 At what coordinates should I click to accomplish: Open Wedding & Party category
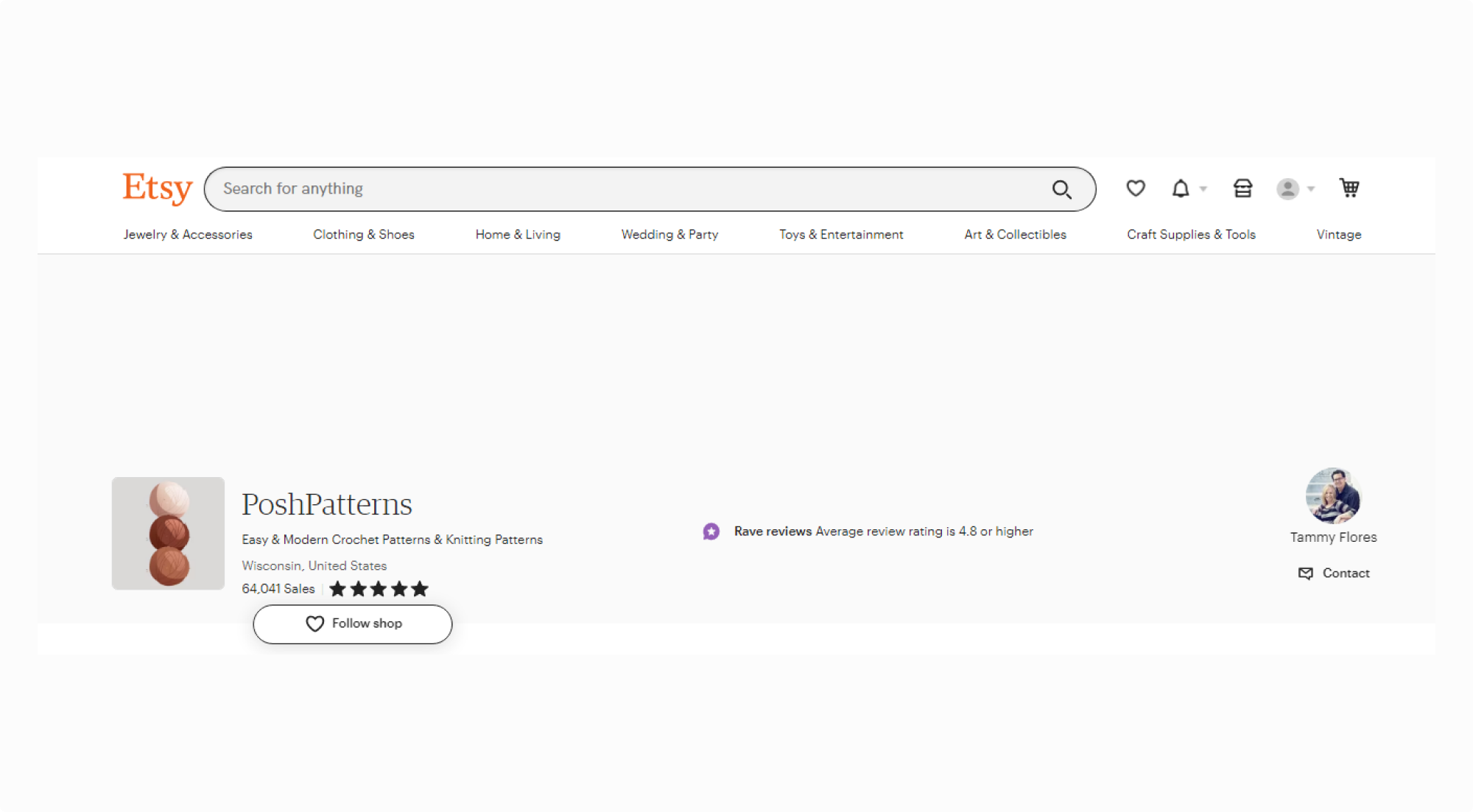point(669,234)
